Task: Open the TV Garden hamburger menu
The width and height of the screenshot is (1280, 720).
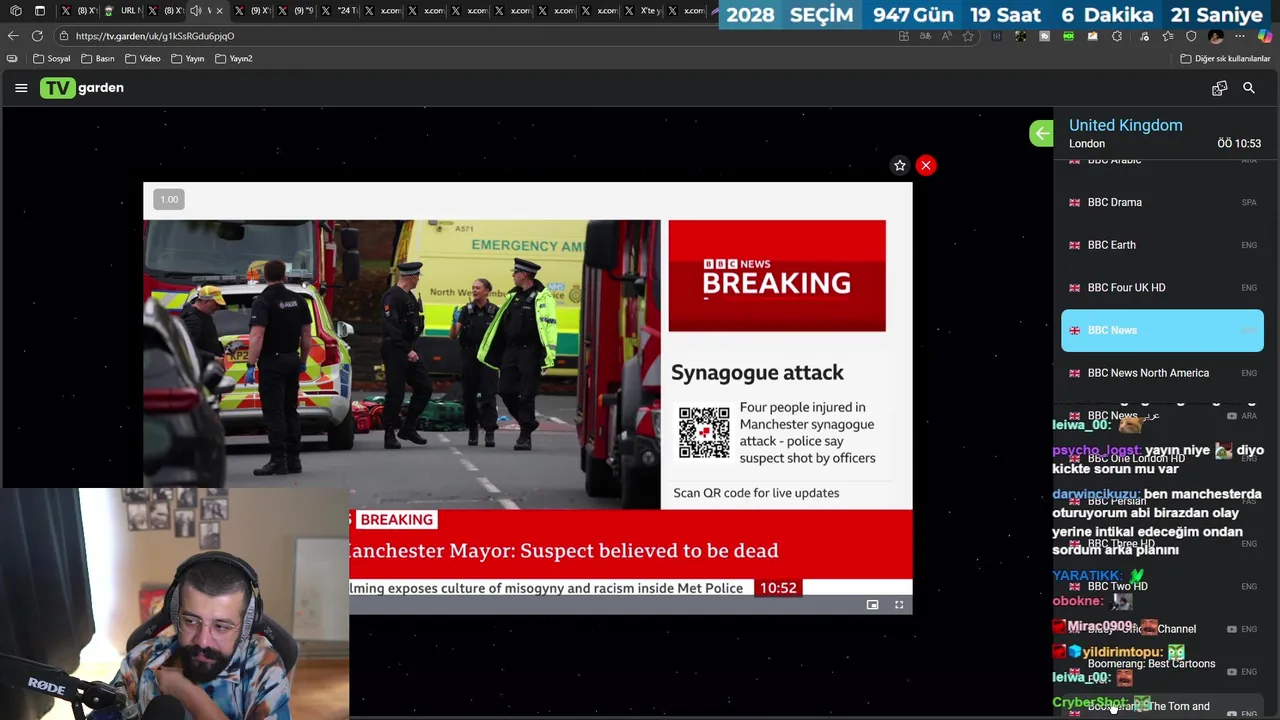Action: (x=21, y=88)
